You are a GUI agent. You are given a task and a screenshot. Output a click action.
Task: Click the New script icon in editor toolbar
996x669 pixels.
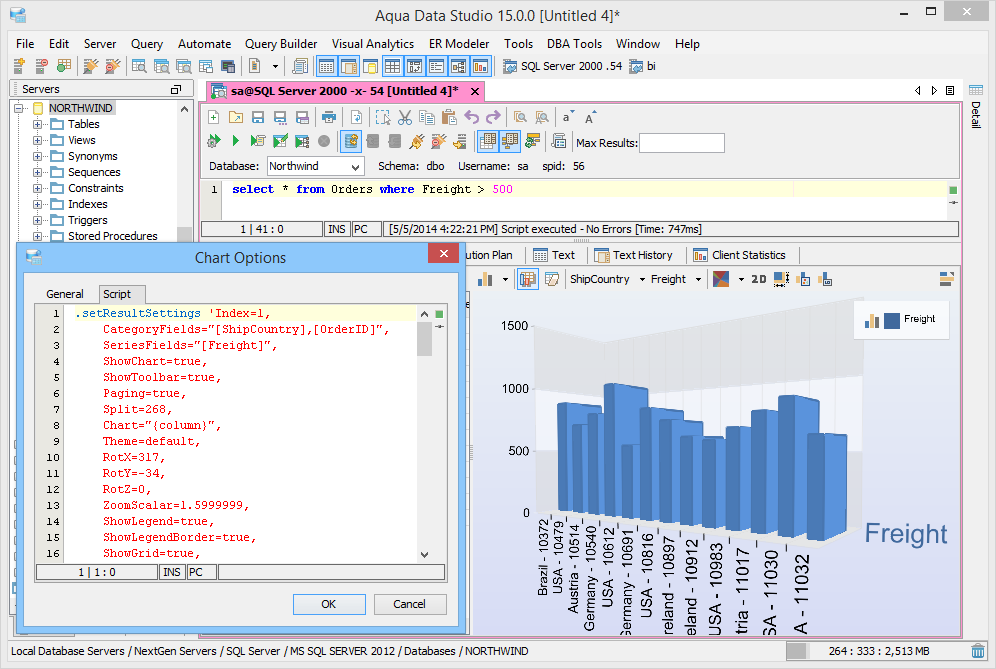point(214,118)
